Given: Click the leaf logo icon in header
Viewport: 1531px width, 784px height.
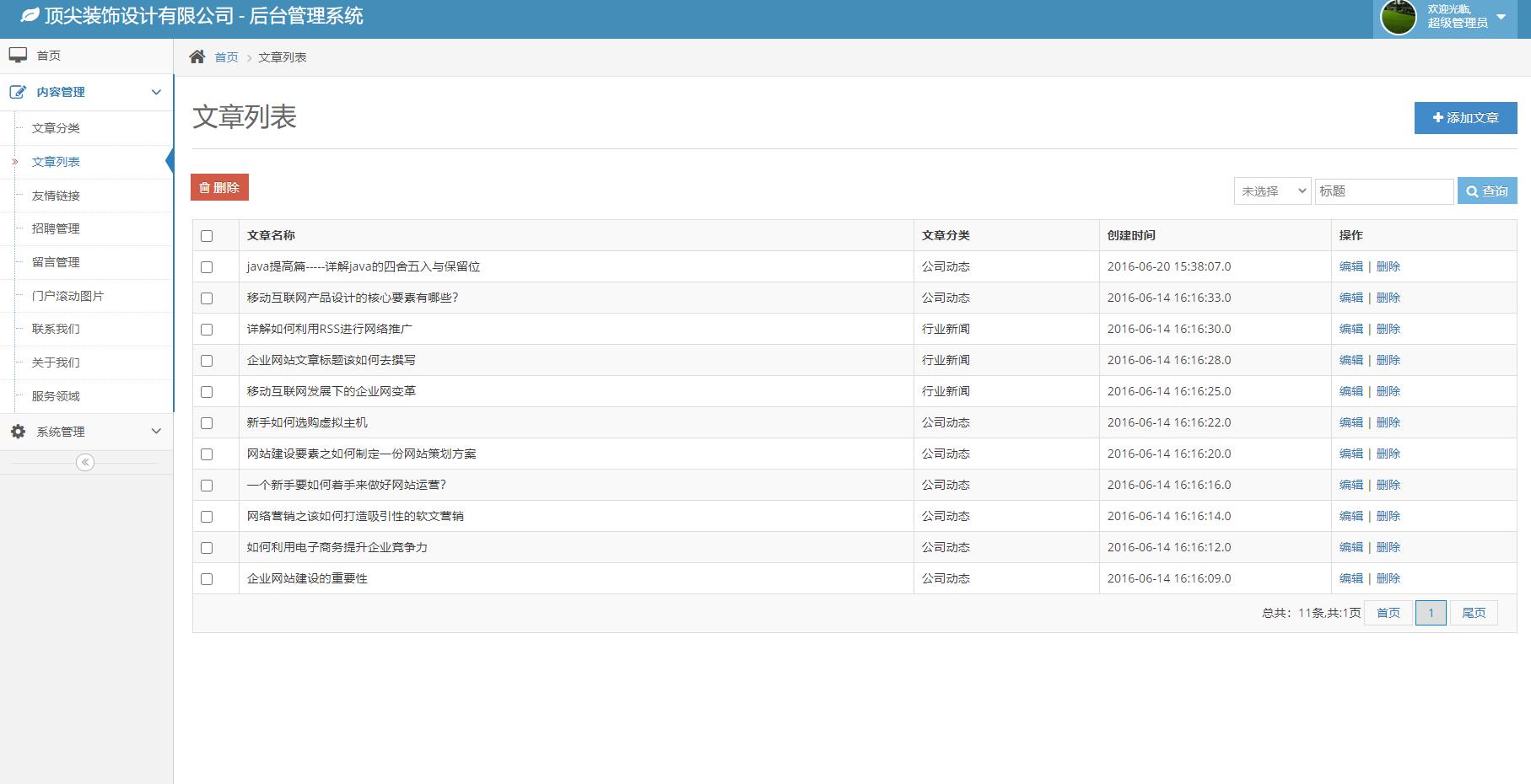Looking at the screenshot, I should tap(30, 15).
